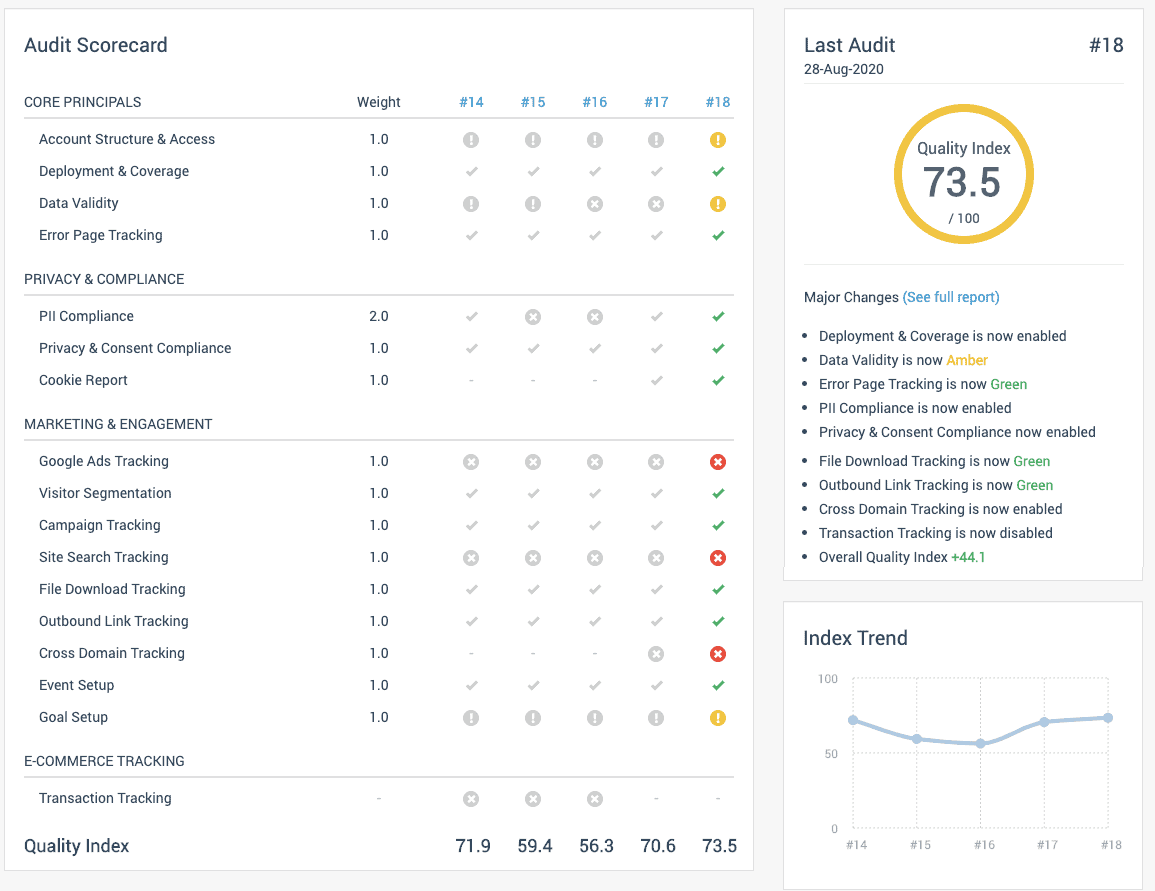Click the green check for Event Setup
The height and width of the screenshot is (891, 1155).
coord(718,686)
